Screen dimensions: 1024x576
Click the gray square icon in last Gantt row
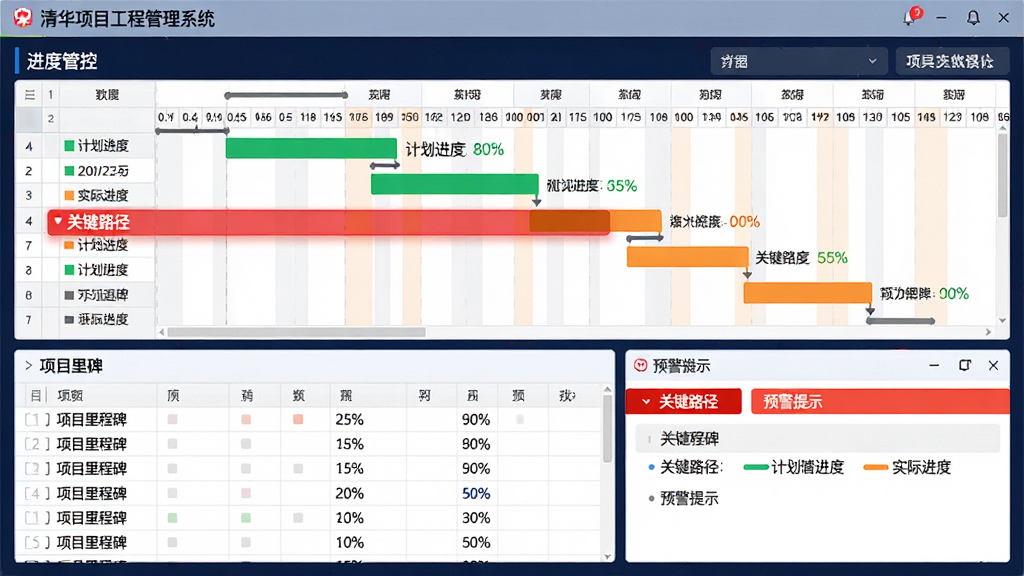point(69,319)
